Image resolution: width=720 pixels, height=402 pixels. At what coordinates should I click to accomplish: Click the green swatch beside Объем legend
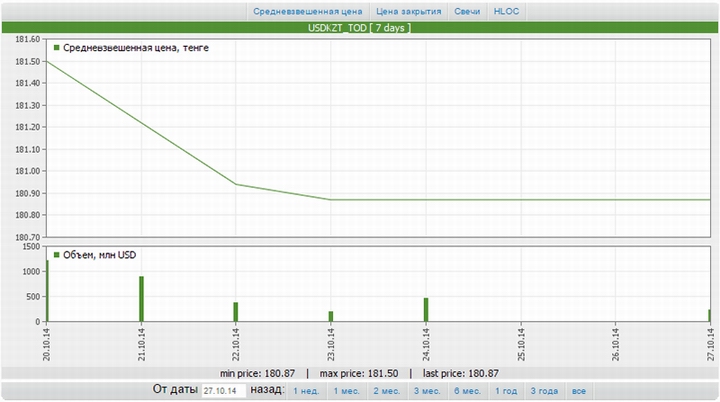pos(56,254)
